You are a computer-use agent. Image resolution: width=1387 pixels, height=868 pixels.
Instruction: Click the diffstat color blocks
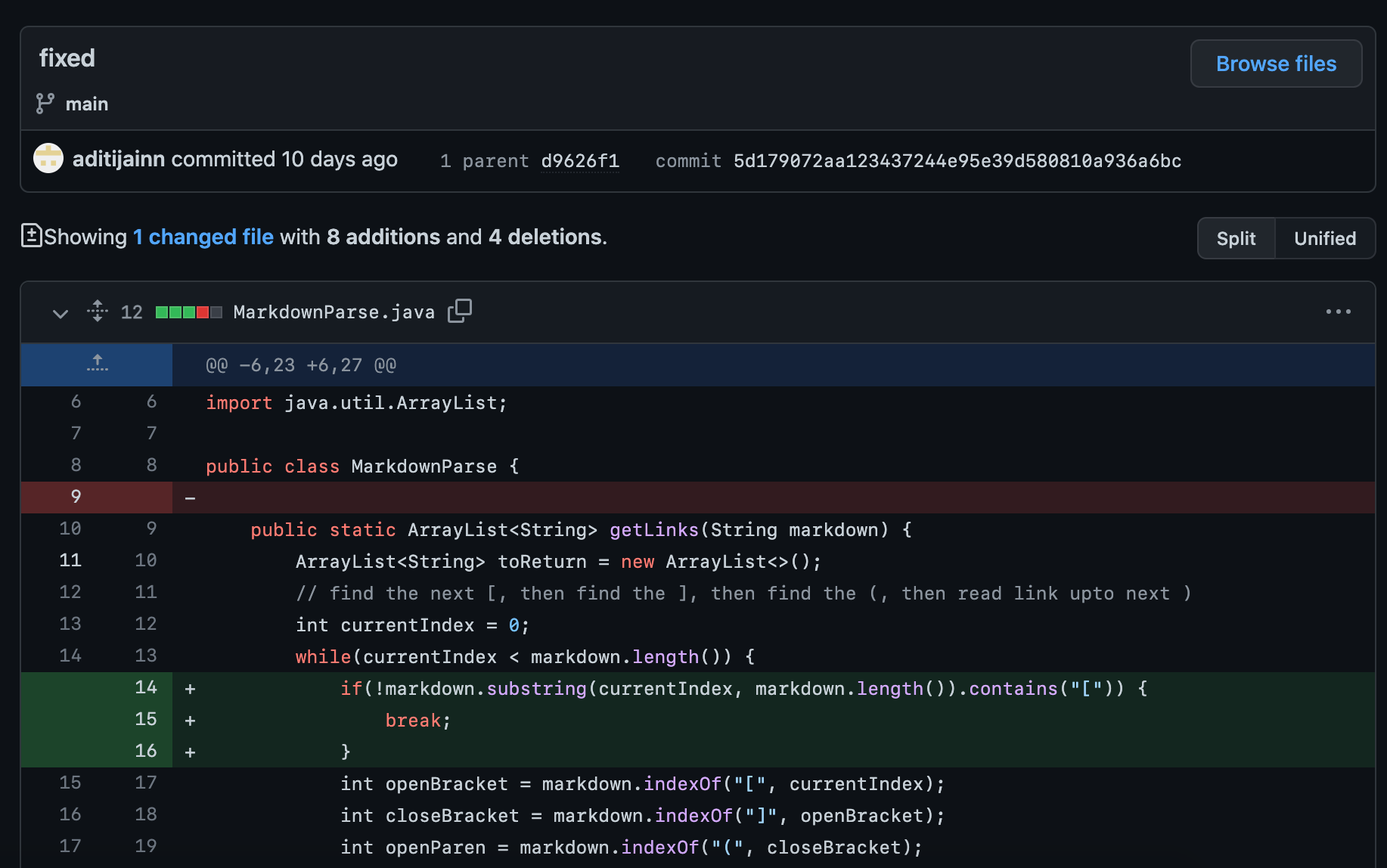[x=188, y=312]
